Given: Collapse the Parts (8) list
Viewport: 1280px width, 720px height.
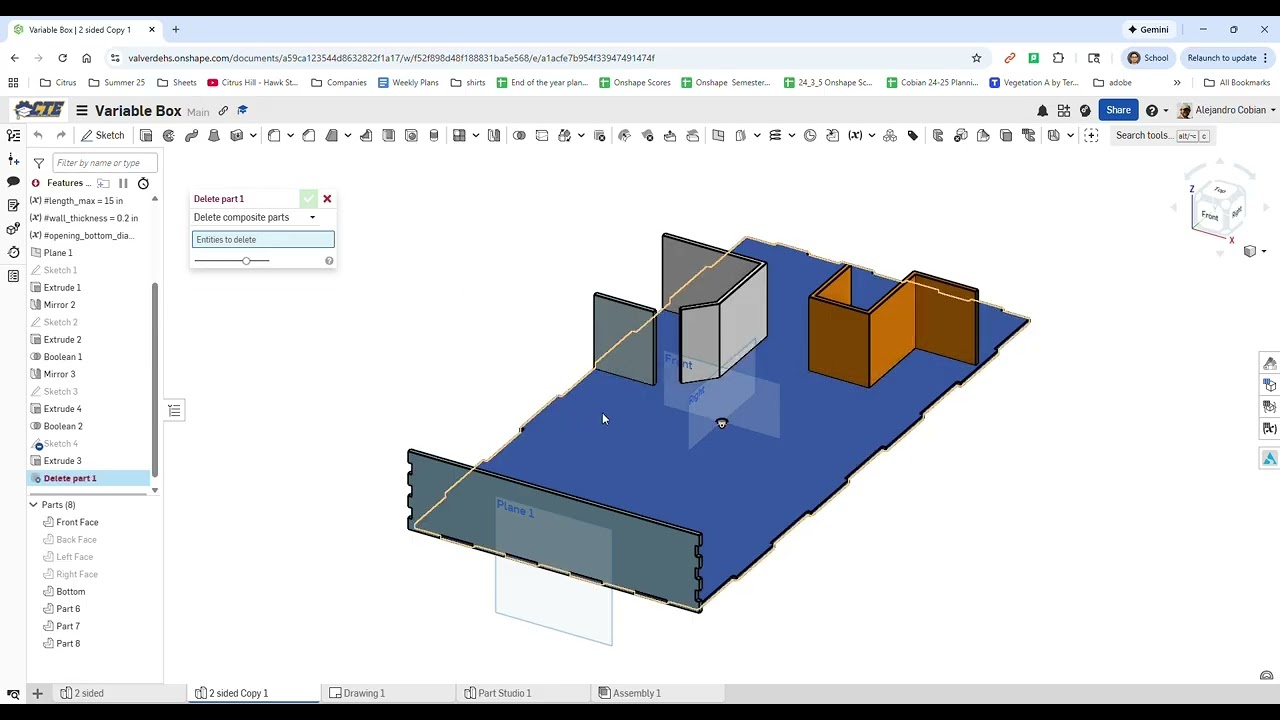Looking at the screenshot, I should pos(33,505).
